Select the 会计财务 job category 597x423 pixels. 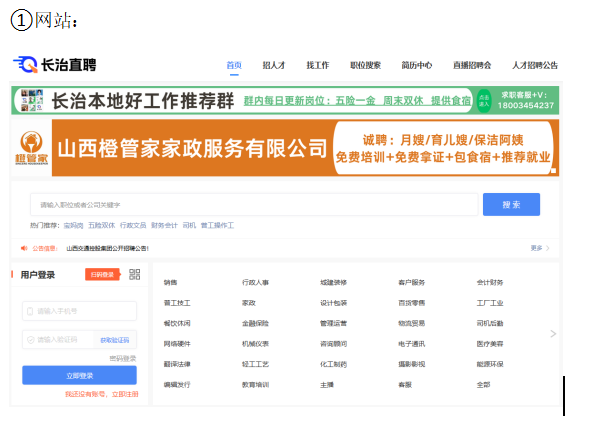coord(490,283)
